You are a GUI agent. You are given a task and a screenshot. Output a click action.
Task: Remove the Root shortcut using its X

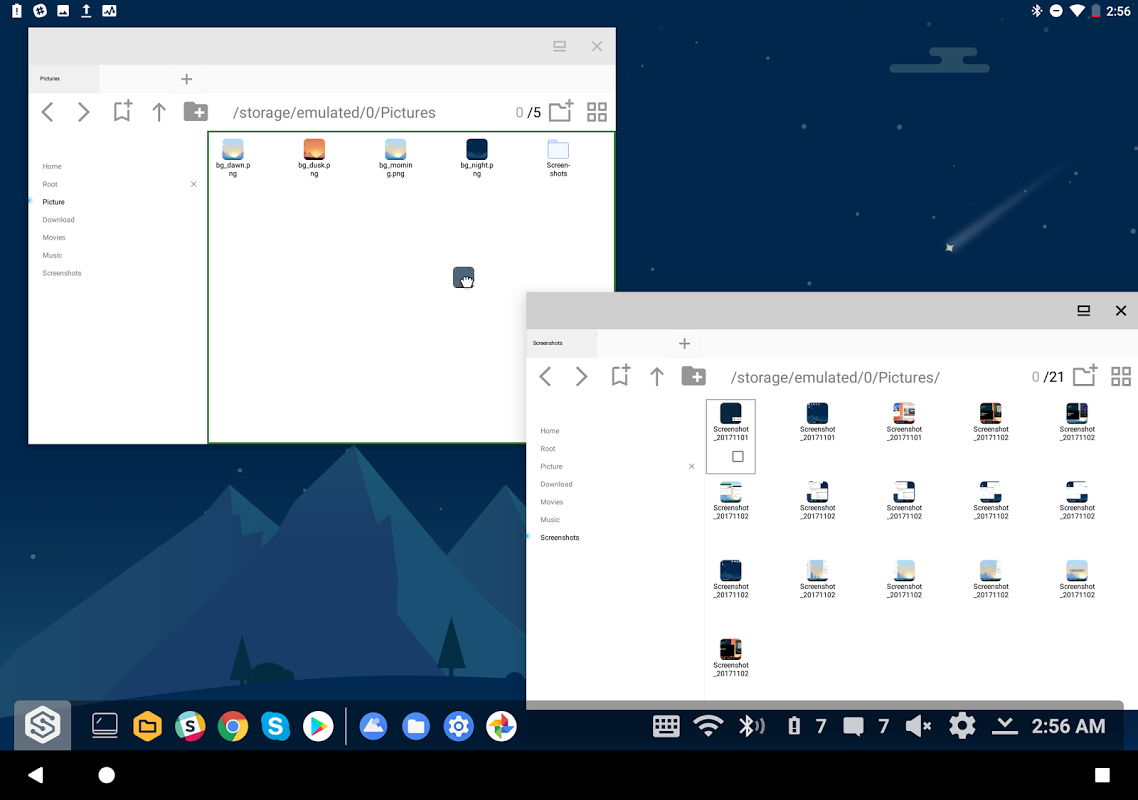click(193, 184)
